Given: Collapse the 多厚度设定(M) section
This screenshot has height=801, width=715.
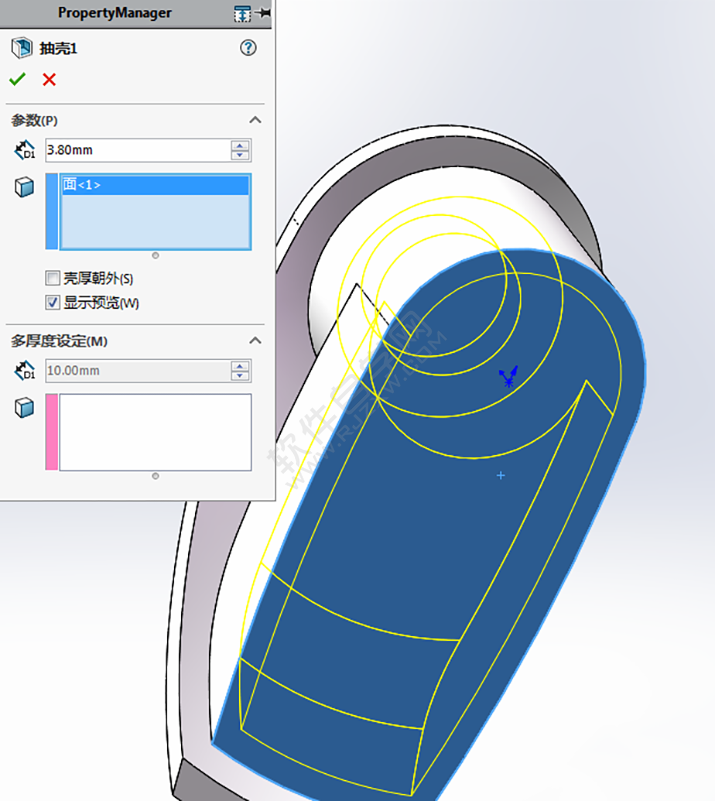Looking at the screenshot, I should pyautogui.click(x=255, y=341).
